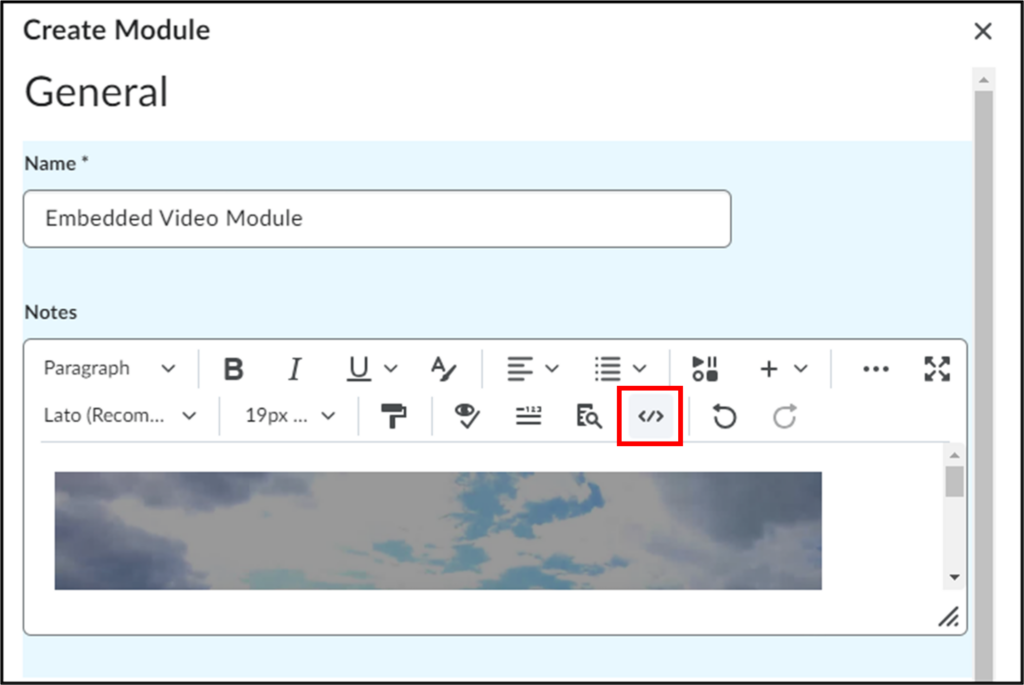Image resolution: width=1024 pixels, height=685 pixels.
Task: Open more actions ellipsis in editor
Action: coord(875,369)
